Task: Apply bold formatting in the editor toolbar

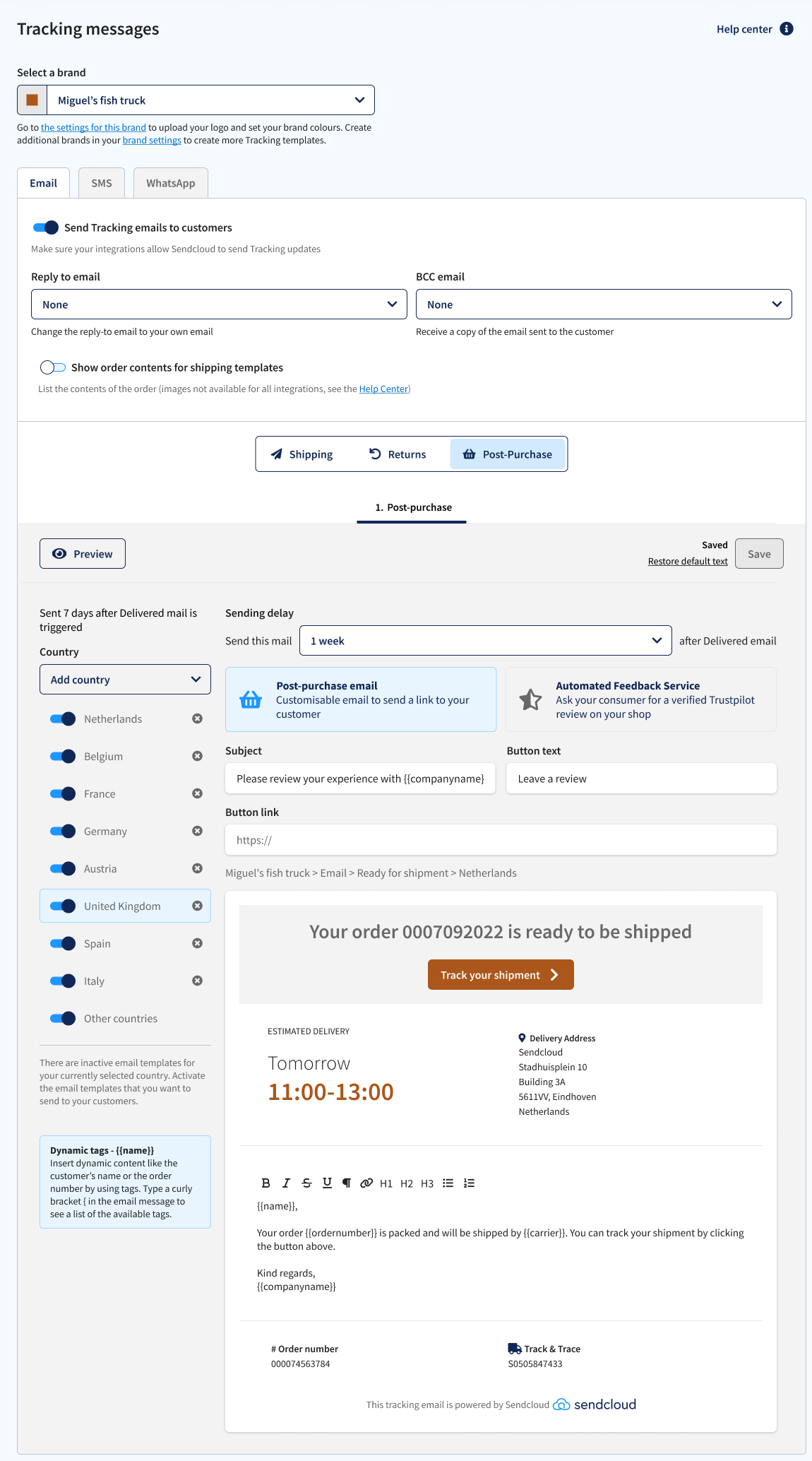Action: 265,1183
